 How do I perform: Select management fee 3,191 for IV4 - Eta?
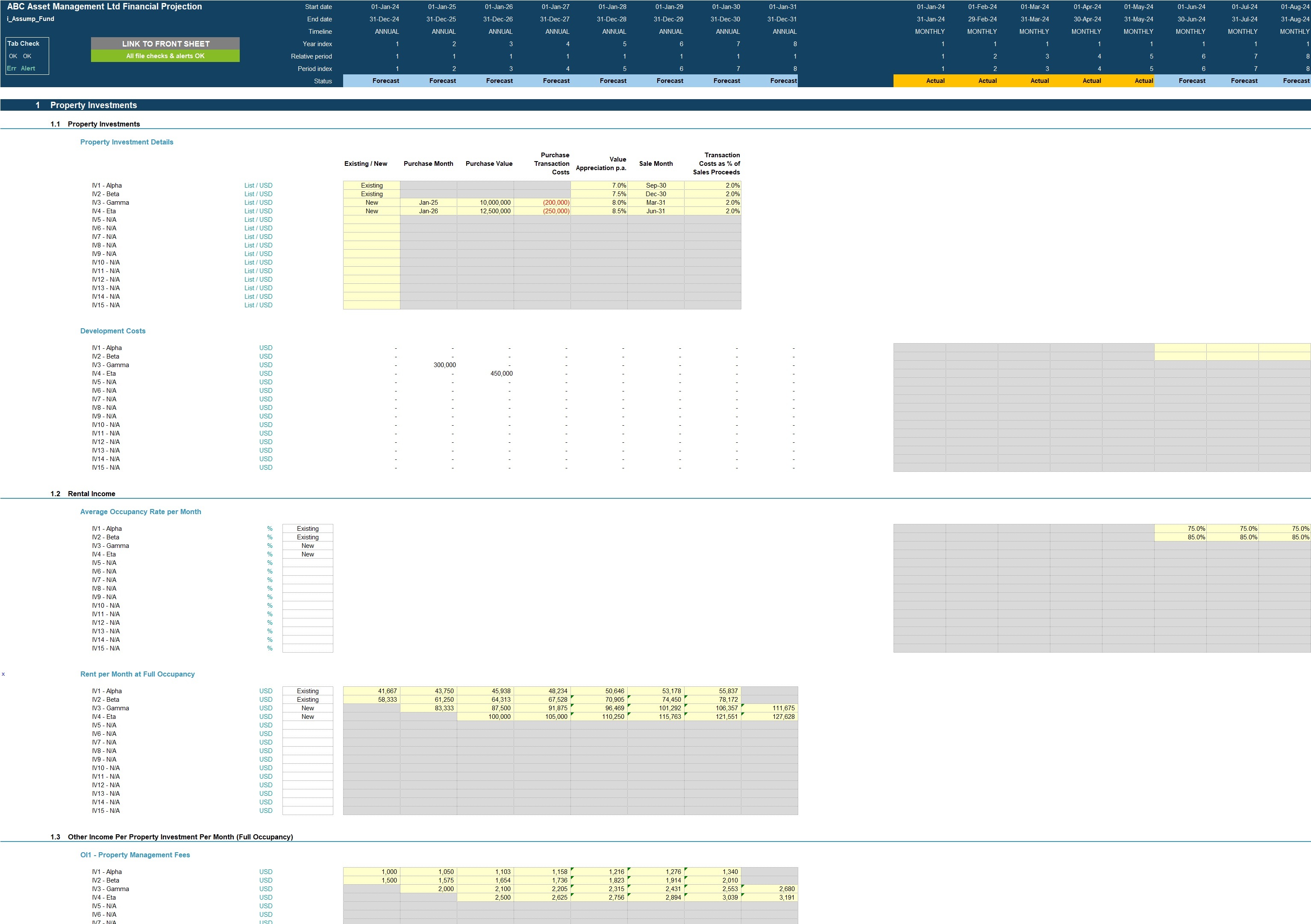point(769,898)
